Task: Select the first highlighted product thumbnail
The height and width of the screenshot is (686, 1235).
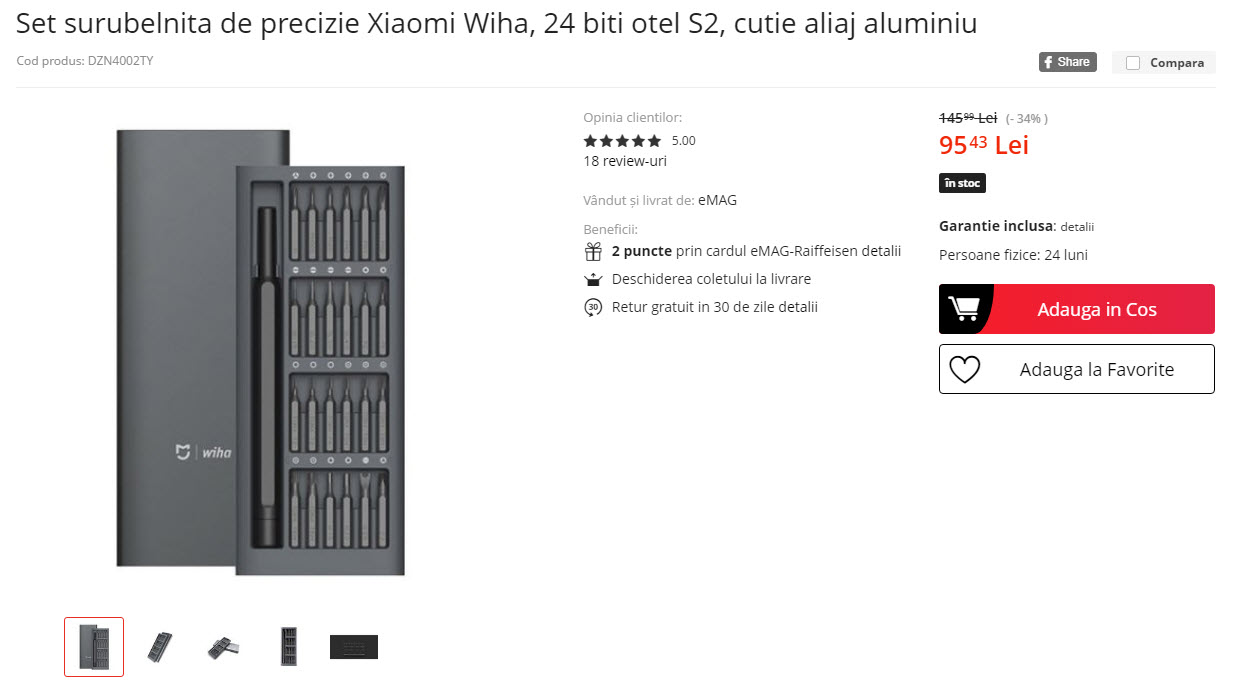Action: click(x=94, y=647)
